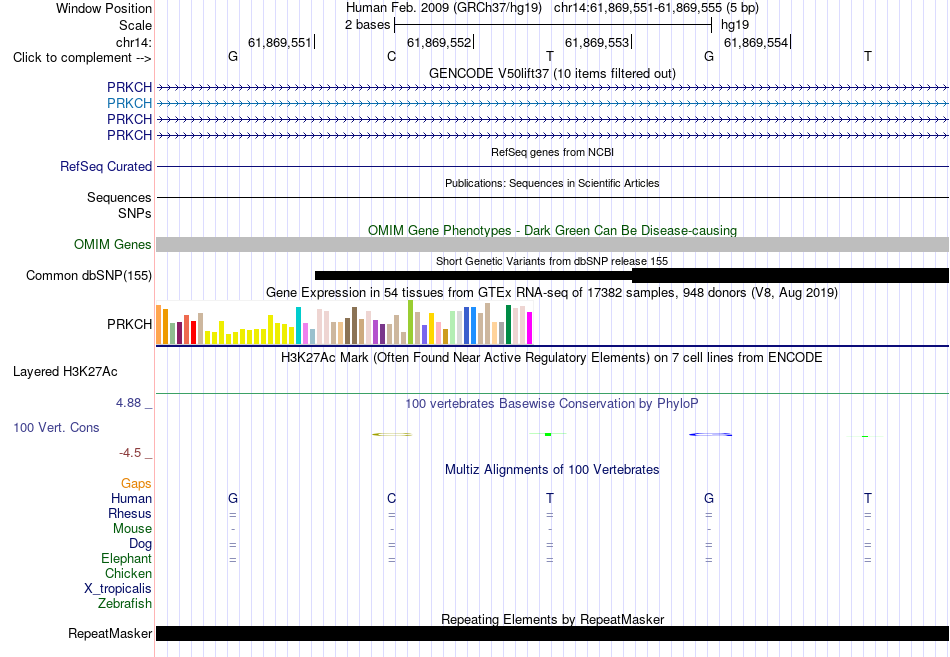Click the SNPs track label
This screenshot has width=950, height=657.
135,213
